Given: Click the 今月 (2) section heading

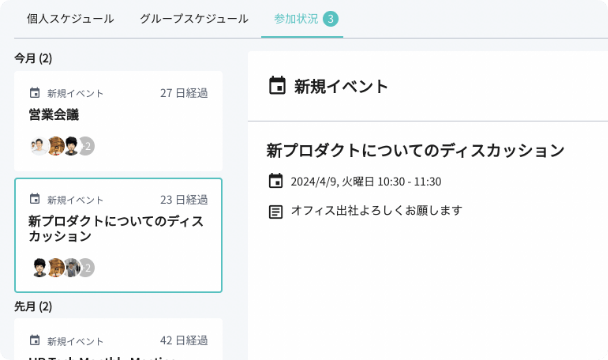Looking at the screenshot, I should [33, 58].
